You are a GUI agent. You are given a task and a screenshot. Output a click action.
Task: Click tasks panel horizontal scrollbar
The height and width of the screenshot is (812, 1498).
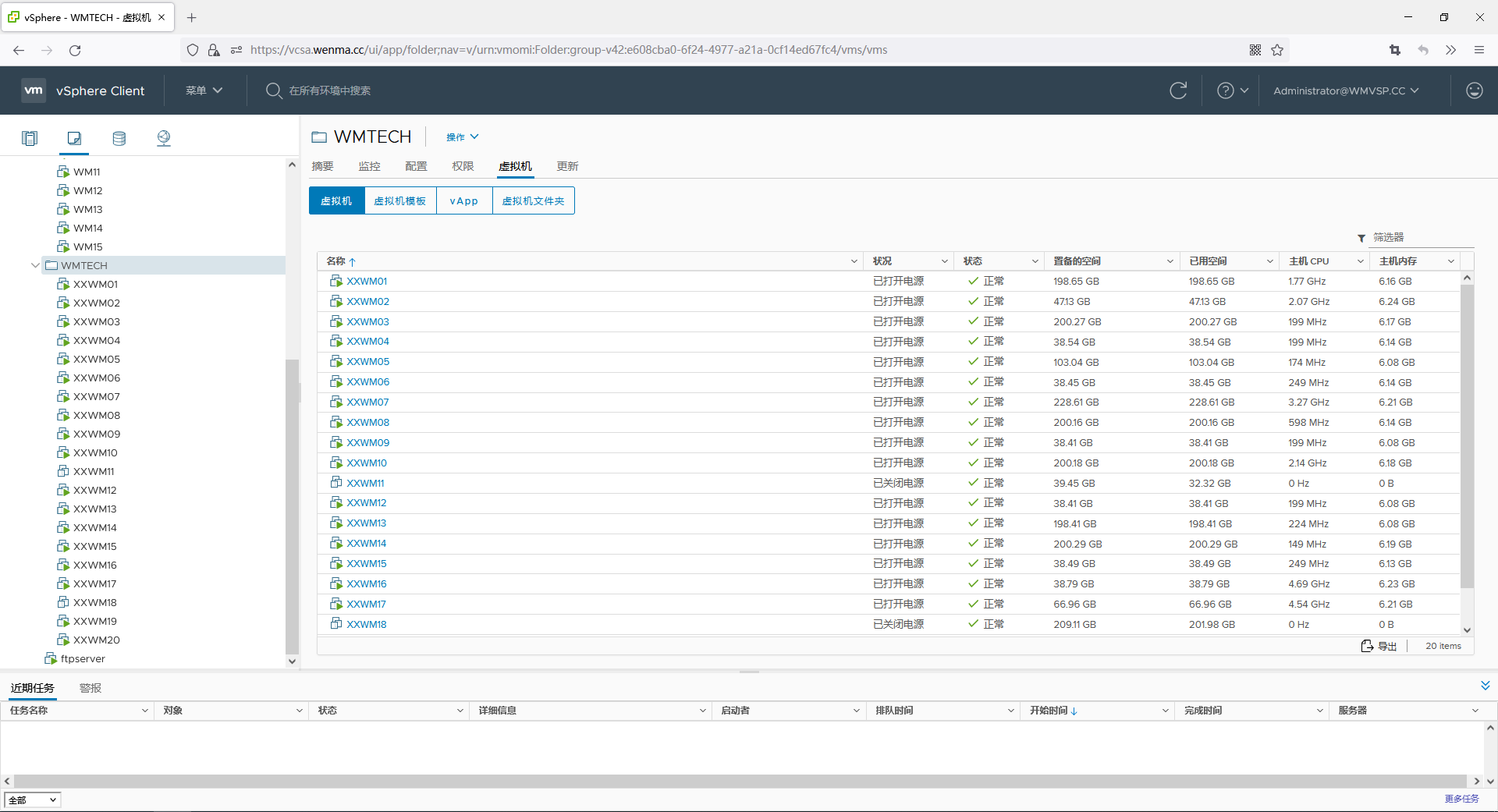[740, 781]
